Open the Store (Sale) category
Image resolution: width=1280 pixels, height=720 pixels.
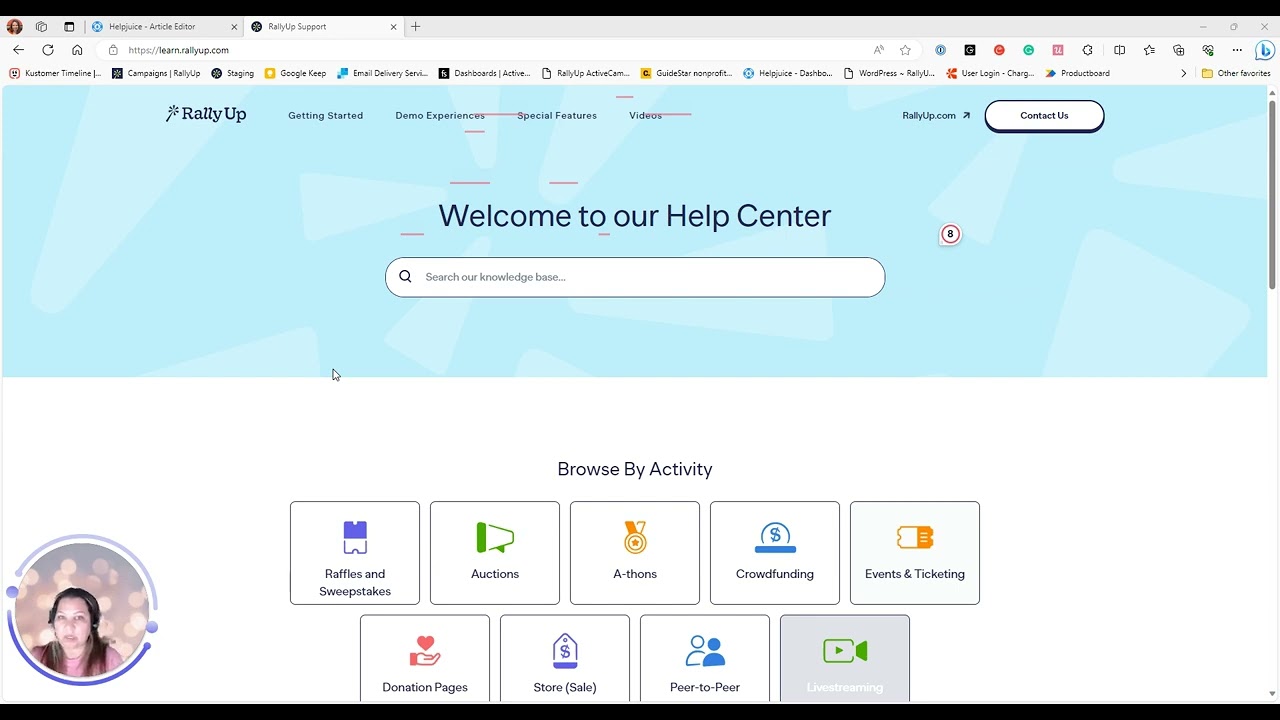click(565, 658)
